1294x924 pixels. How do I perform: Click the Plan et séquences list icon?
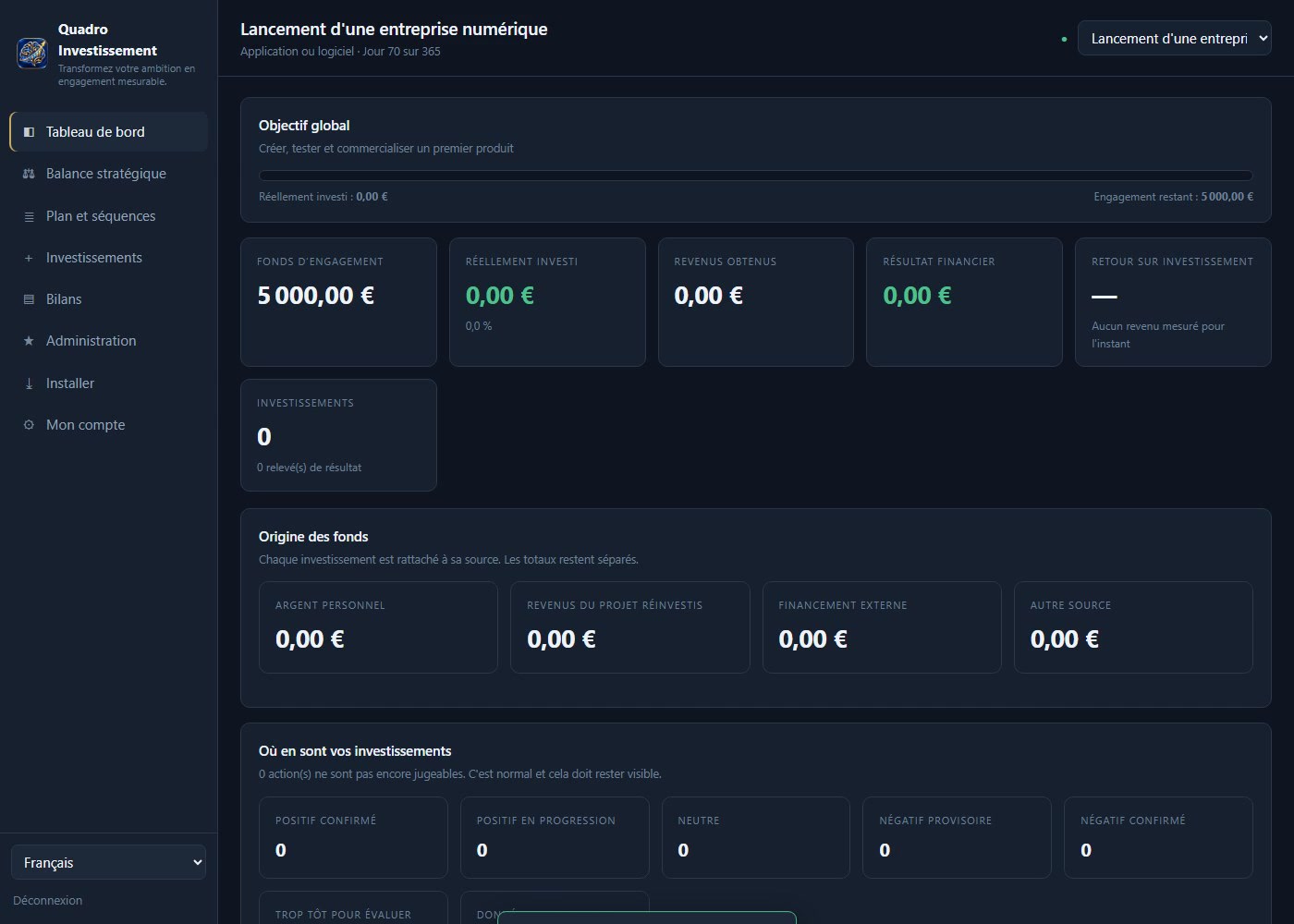click(29, 216)
